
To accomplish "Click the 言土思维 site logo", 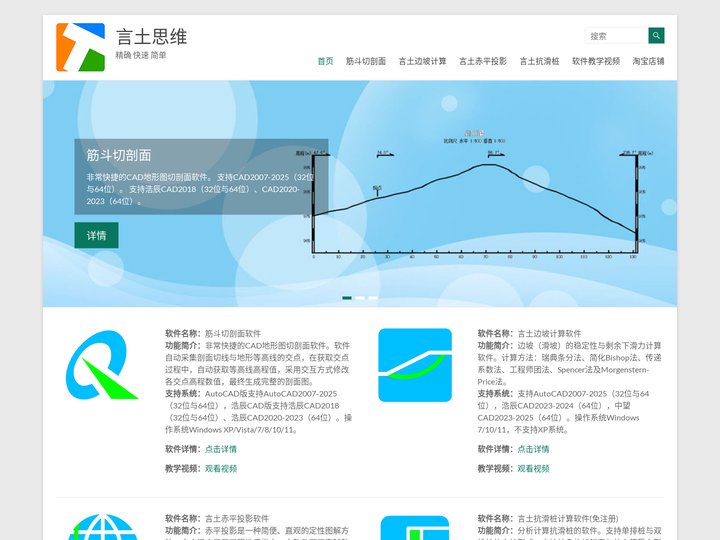I will click(80, 47).
